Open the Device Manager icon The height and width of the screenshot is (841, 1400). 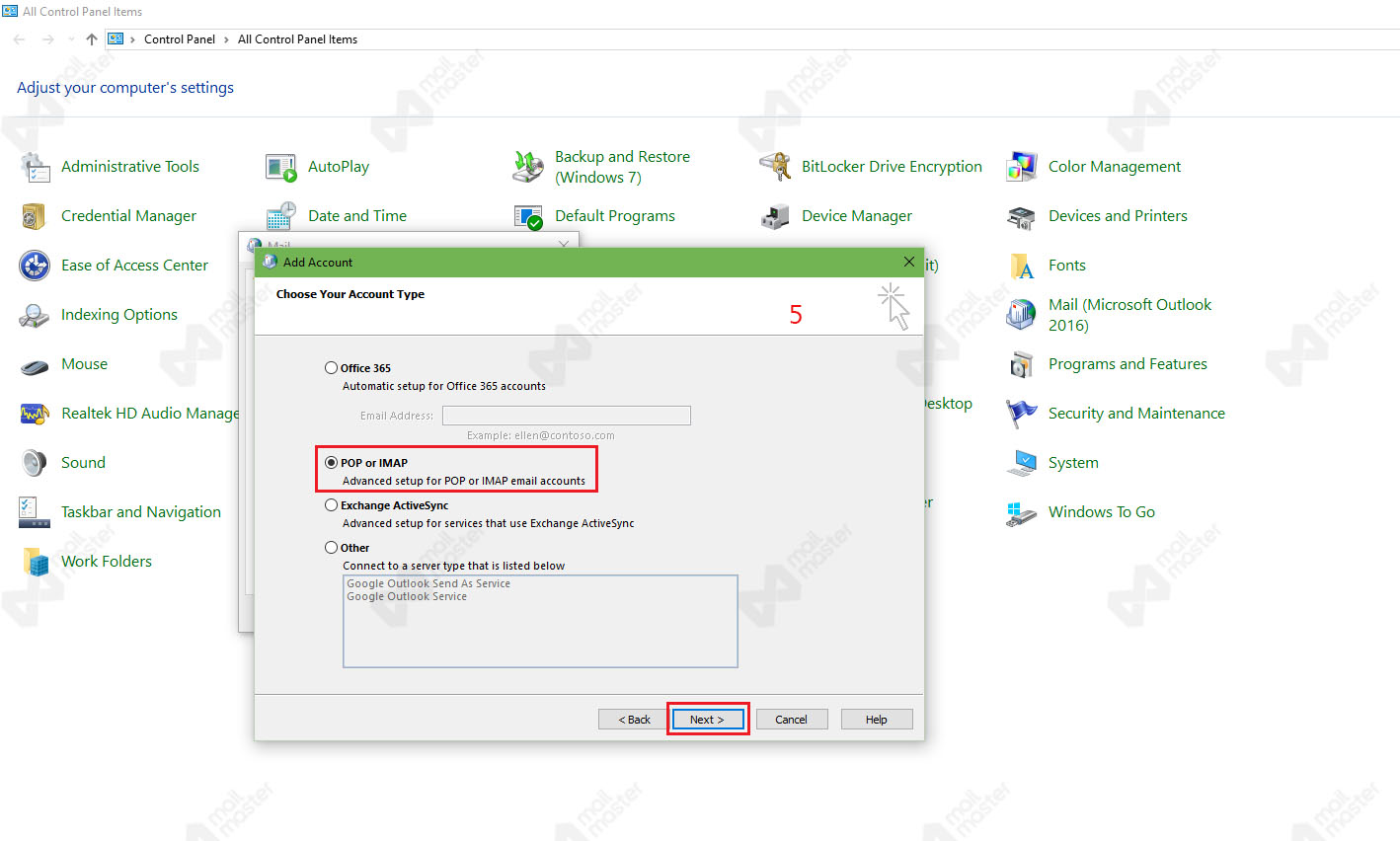point(775,216)
